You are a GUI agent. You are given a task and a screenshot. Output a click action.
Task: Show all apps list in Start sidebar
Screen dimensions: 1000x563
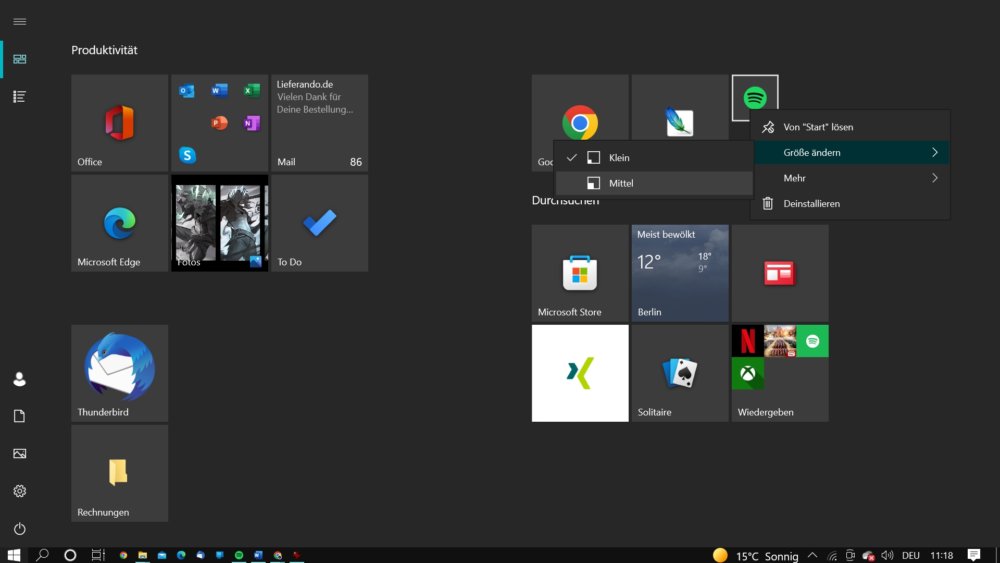20,96
